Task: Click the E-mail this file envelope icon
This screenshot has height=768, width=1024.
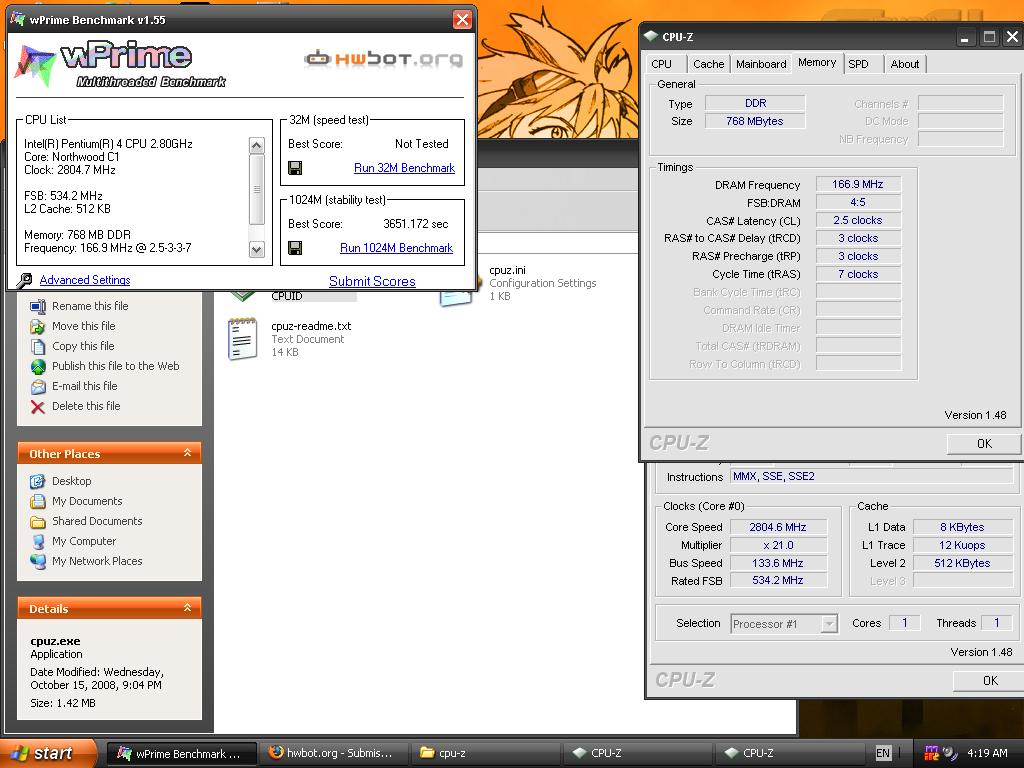Action: [x=38, y=387]
